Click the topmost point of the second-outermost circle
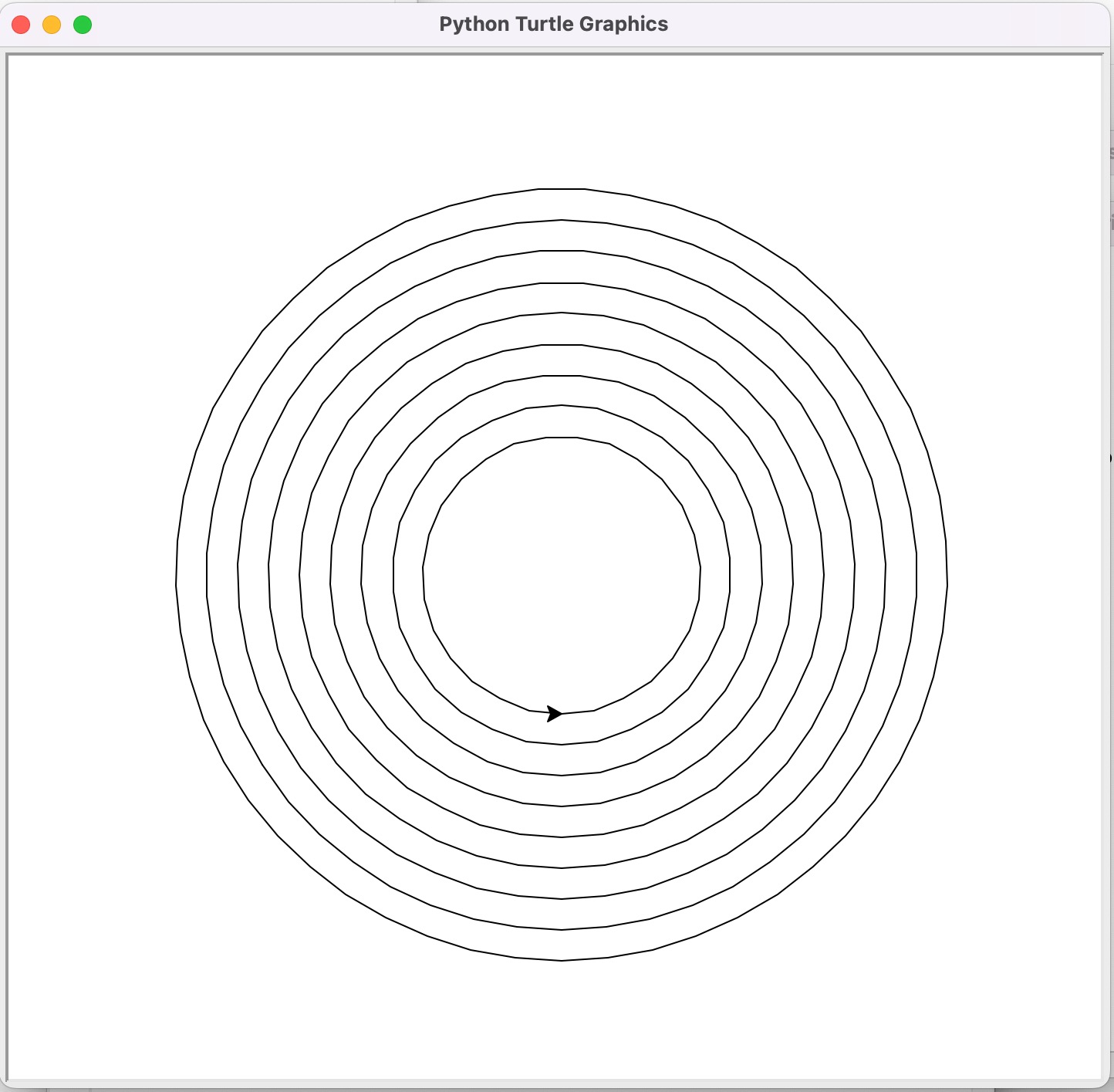1114x1092 pixels. 562,220
